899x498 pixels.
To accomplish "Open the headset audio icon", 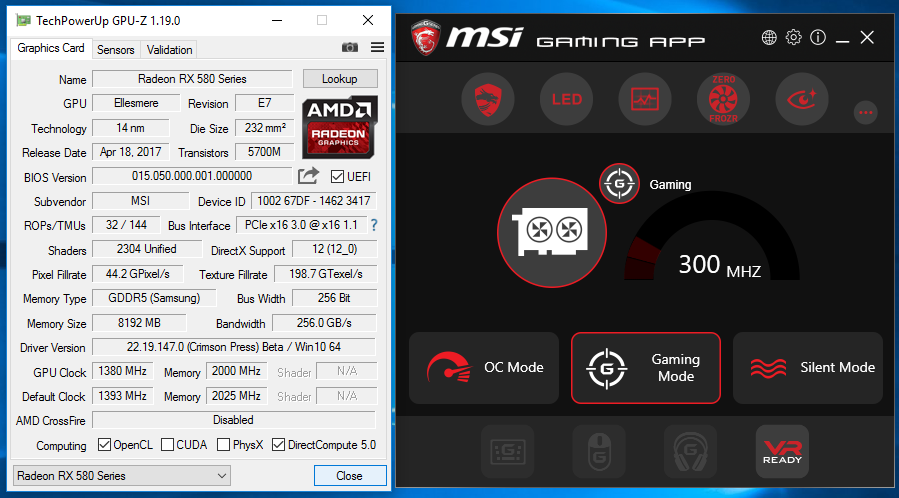I will coord(690,452).
